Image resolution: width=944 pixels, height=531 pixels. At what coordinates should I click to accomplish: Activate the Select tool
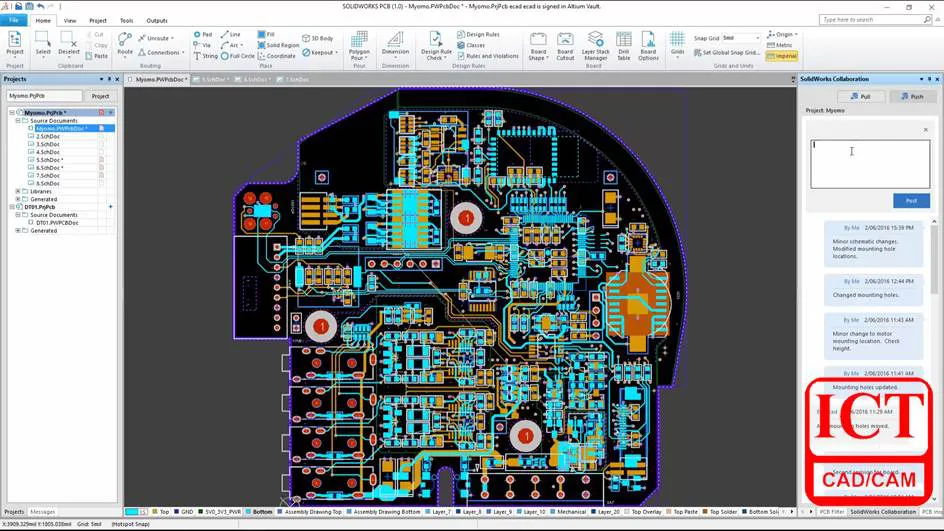click(x=43, y=44)
